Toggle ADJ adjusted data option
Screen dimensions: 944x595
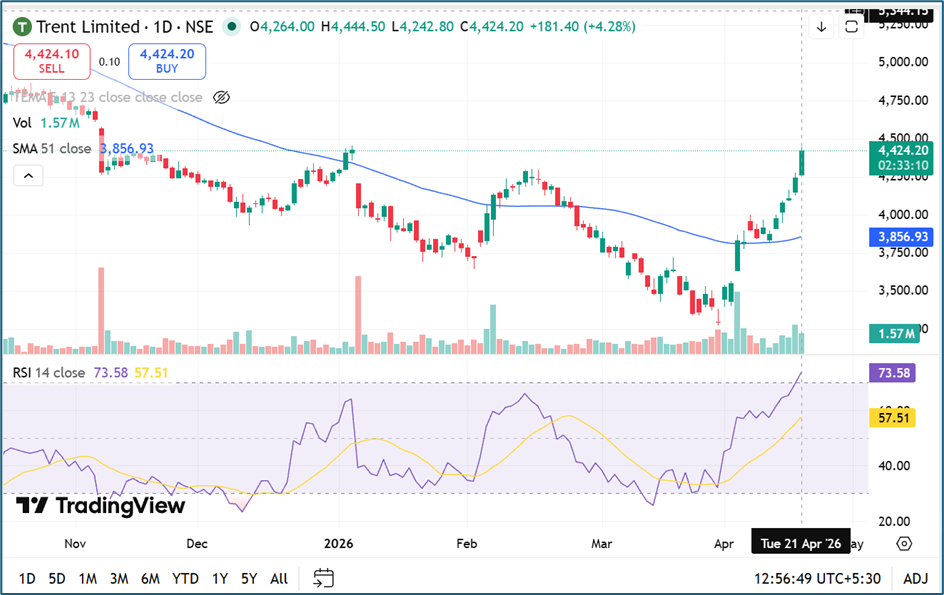915,578
